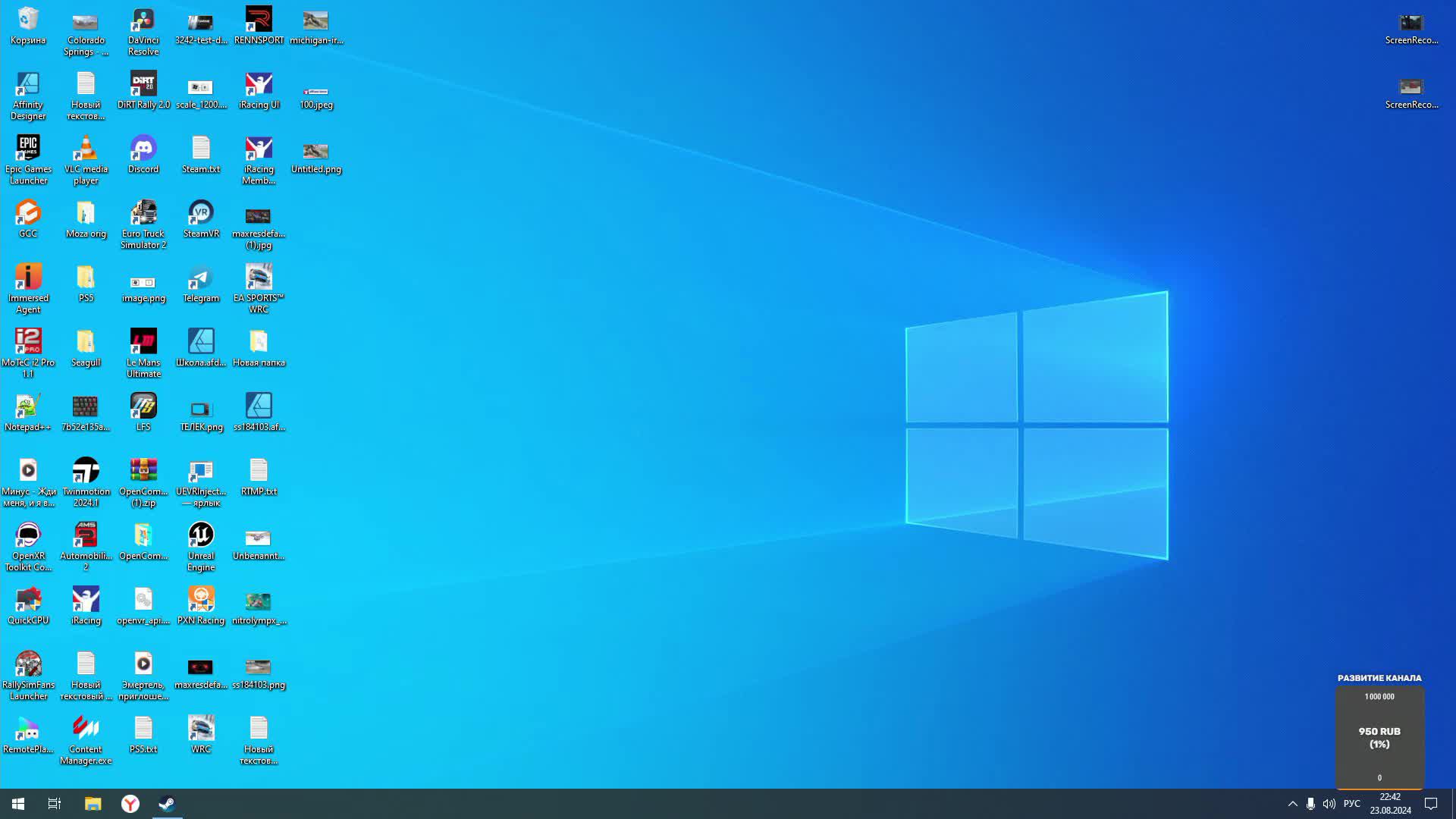This screenshot has width=1456, height=819.
Task: Click the Notepad++ desktop shortcut
Action: (28, 413)
